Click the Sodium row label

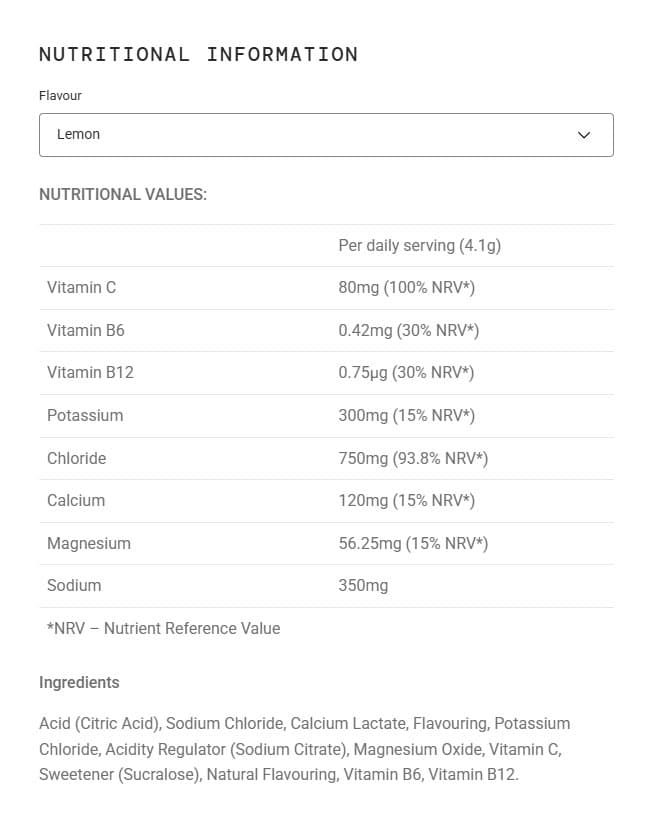[74, 585]
